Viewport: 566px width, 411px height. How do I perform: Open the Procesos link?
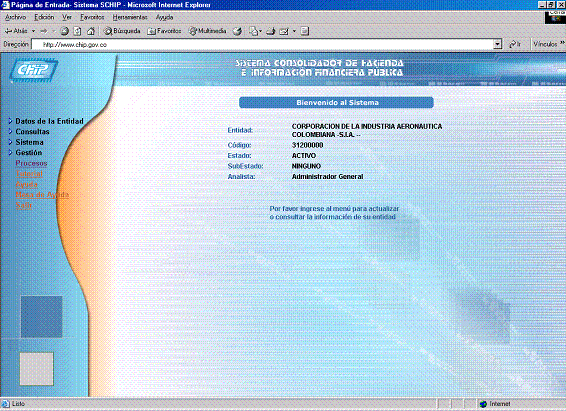(31, 163)
